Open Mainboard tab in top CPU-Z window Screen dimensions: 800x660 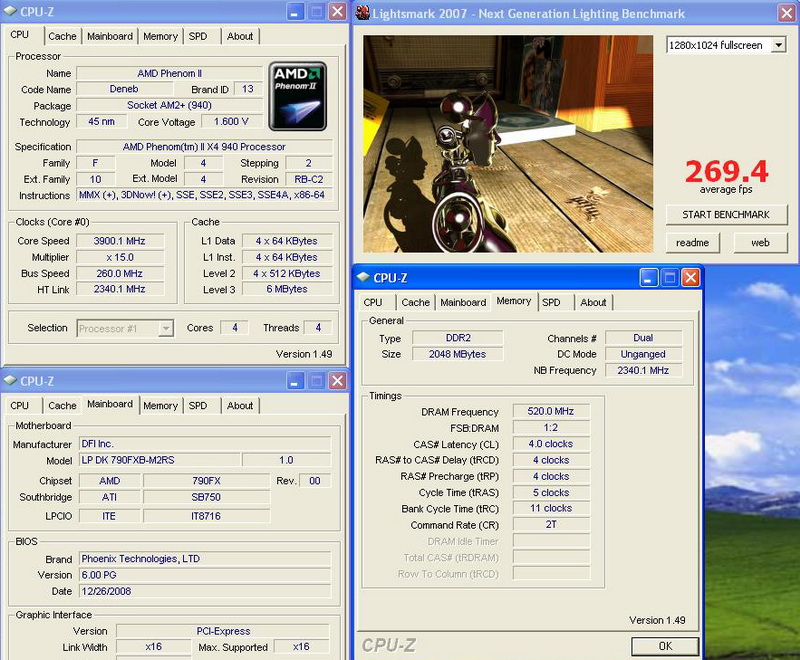click(x=110, y=36)
